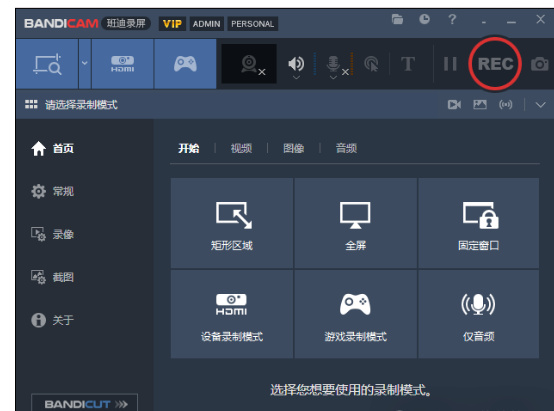Toggle microphone recording

[333, 63]
